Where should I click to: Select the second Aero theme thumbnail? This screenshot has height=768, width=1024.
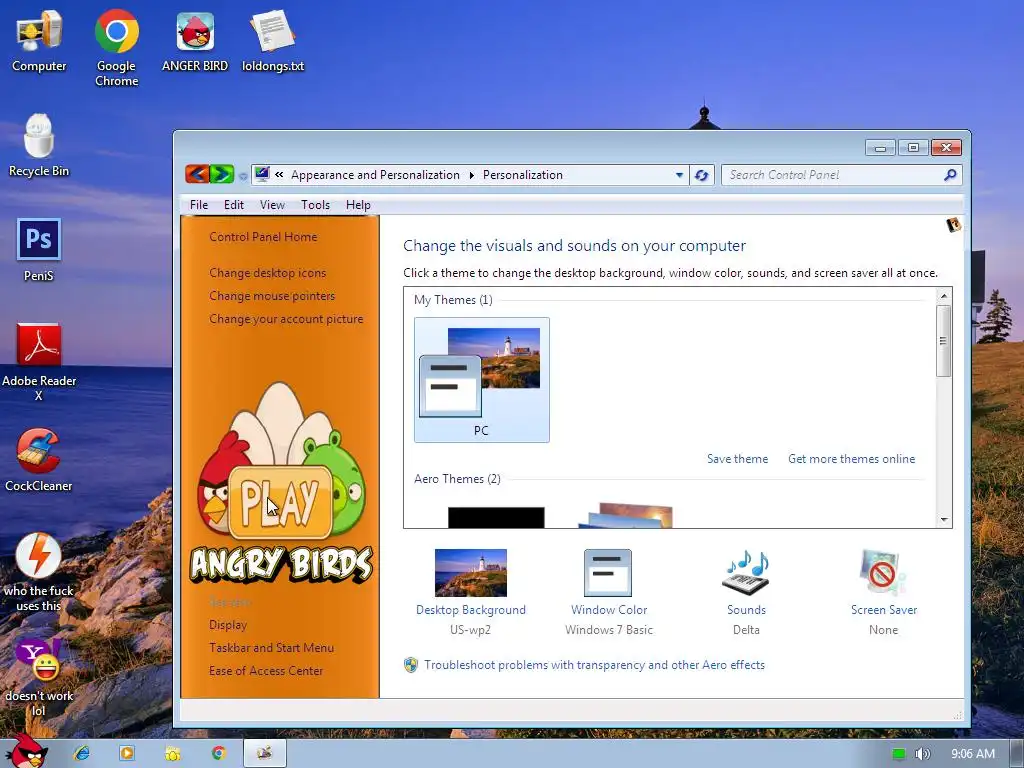[627, 515]
